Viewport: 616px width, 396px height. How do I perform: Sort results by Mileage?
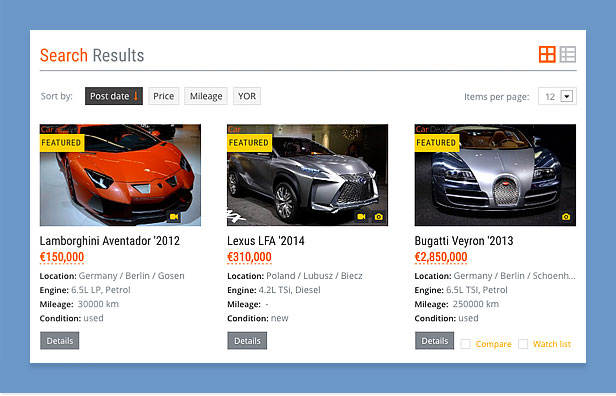pos(206,96)
